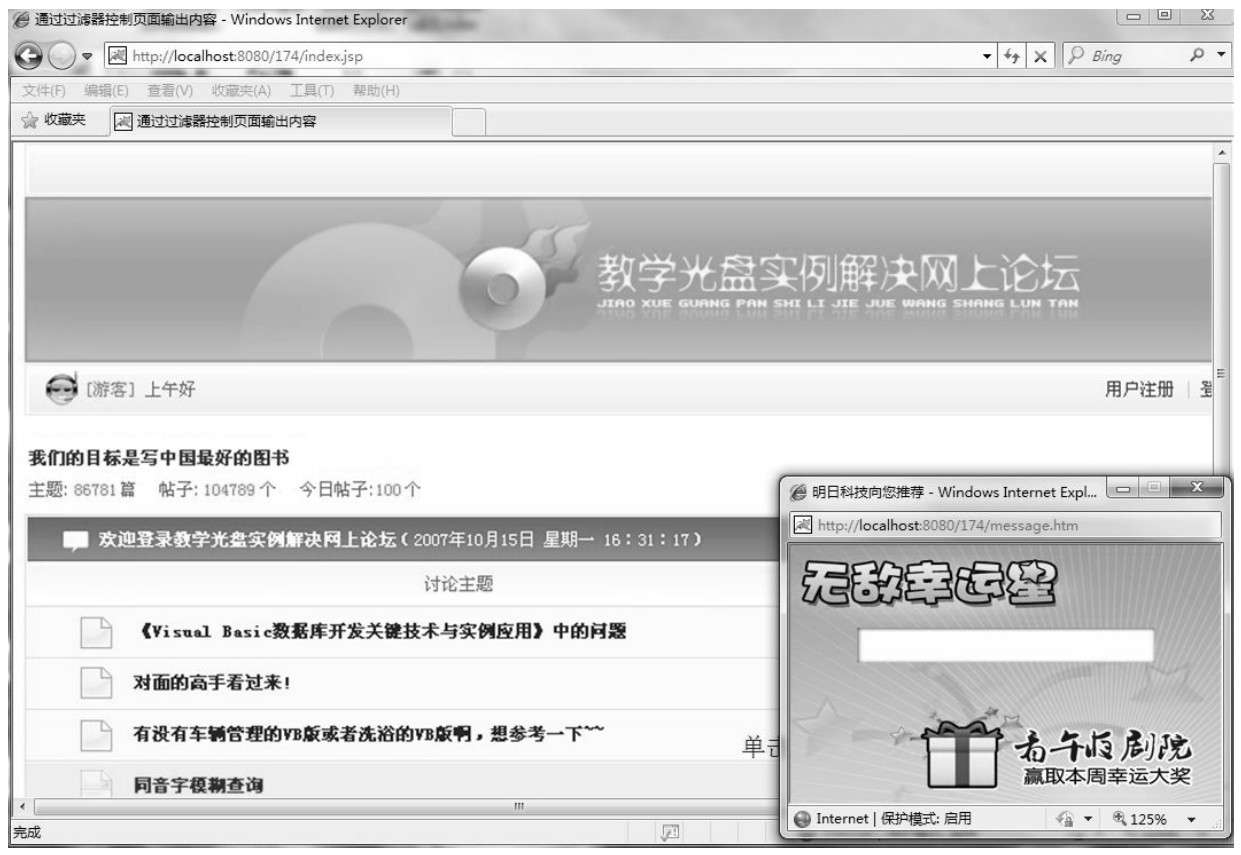The width and height of the screenshot is (1241, 855).
Task: Open the 文件(F) menu
Action: pos(45,91)
